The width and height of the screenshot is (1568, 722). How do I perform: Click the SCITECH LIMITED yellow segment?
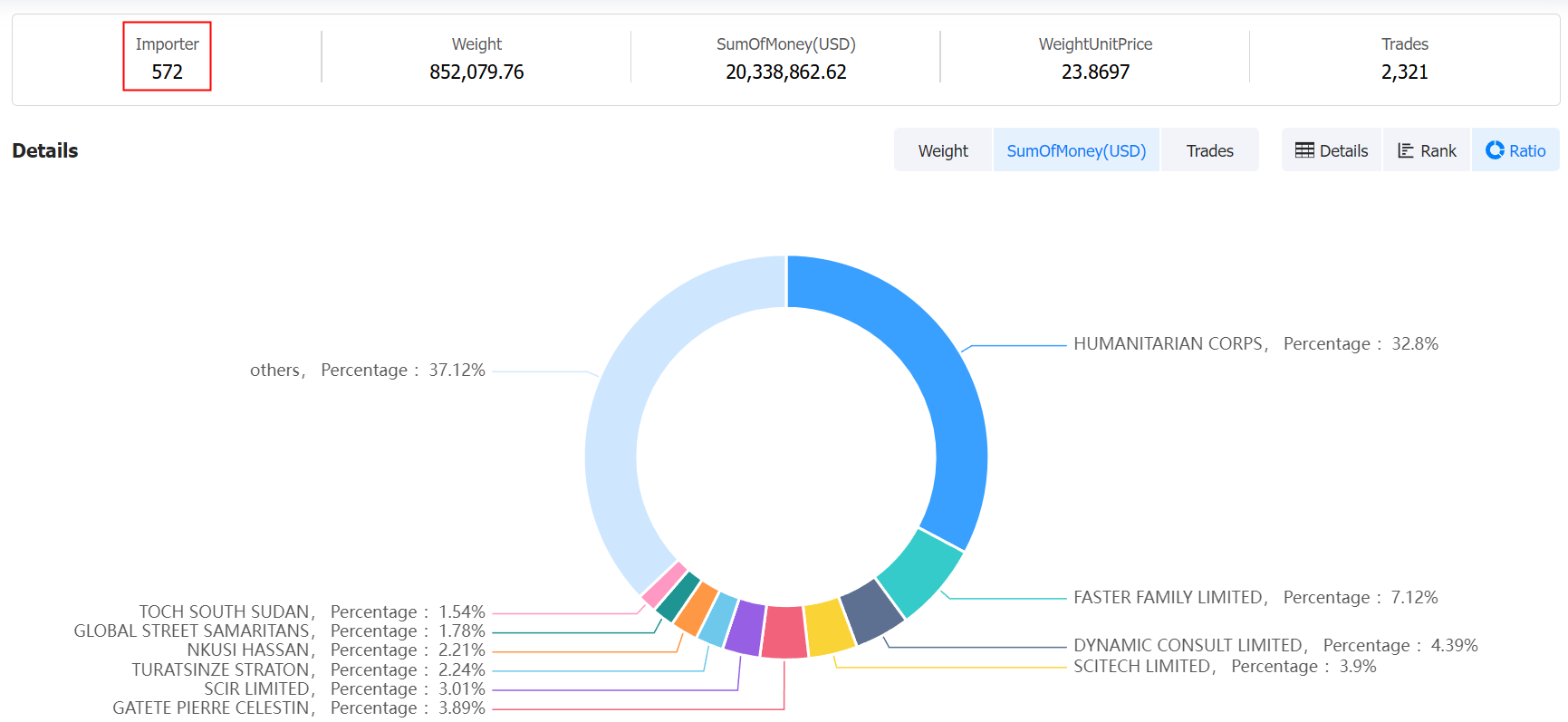(829, 628)
